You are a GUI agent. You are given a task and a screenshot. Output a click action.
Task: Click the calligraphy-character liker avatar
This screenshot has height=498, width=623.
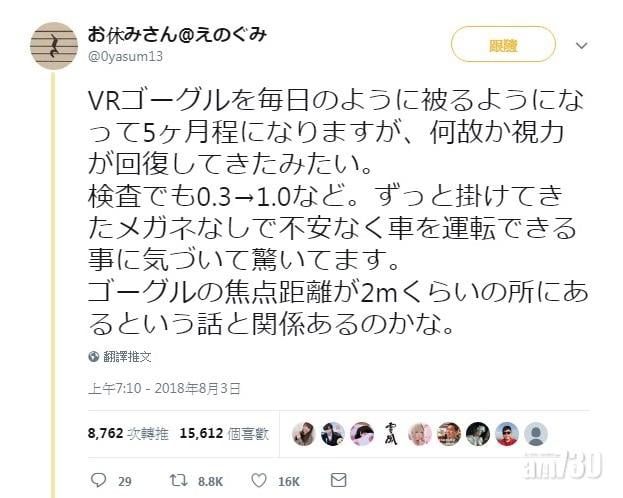391,434
